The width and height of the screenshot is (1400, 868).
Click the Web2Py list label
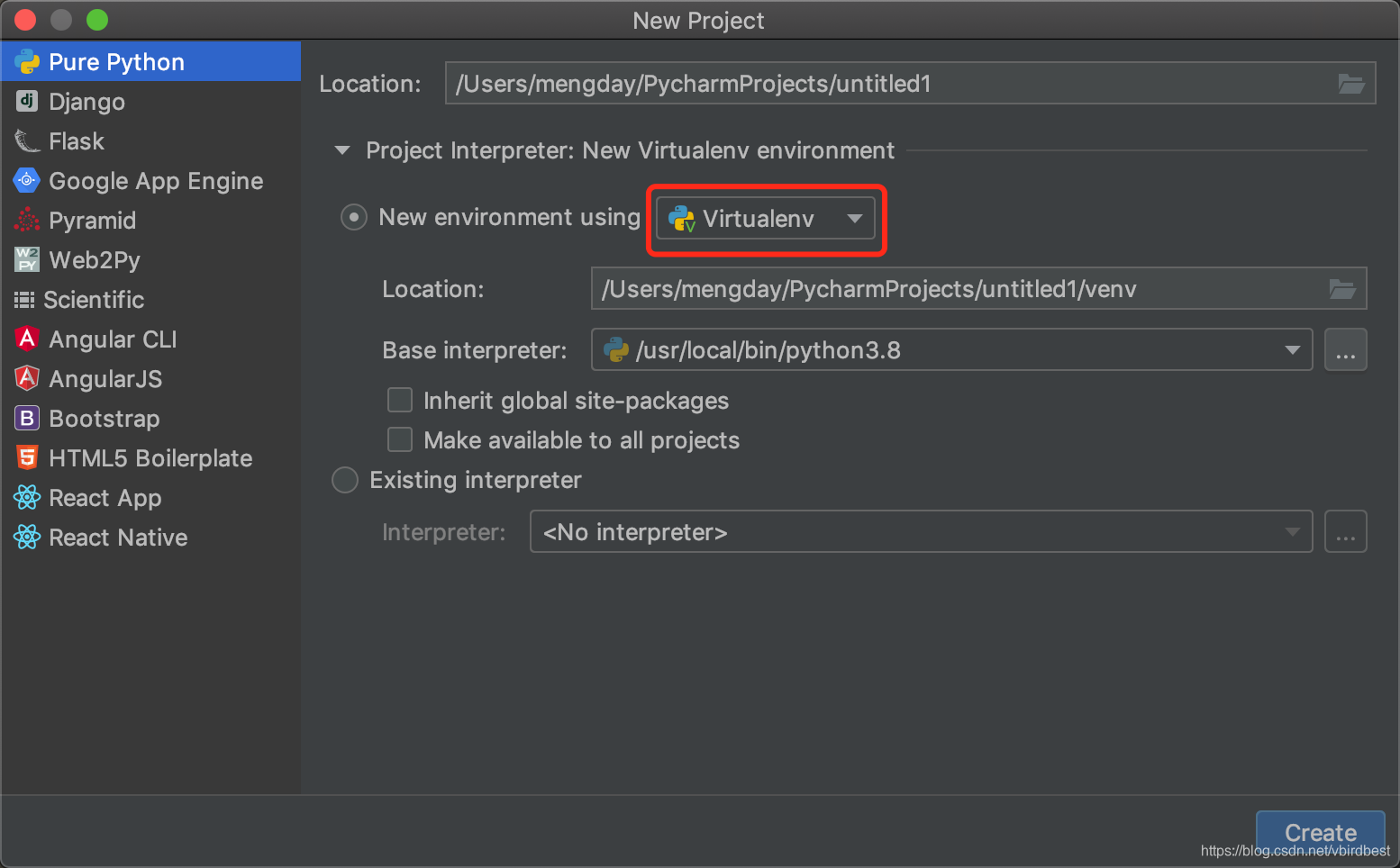pyautogui.click(x=95, y=260)
